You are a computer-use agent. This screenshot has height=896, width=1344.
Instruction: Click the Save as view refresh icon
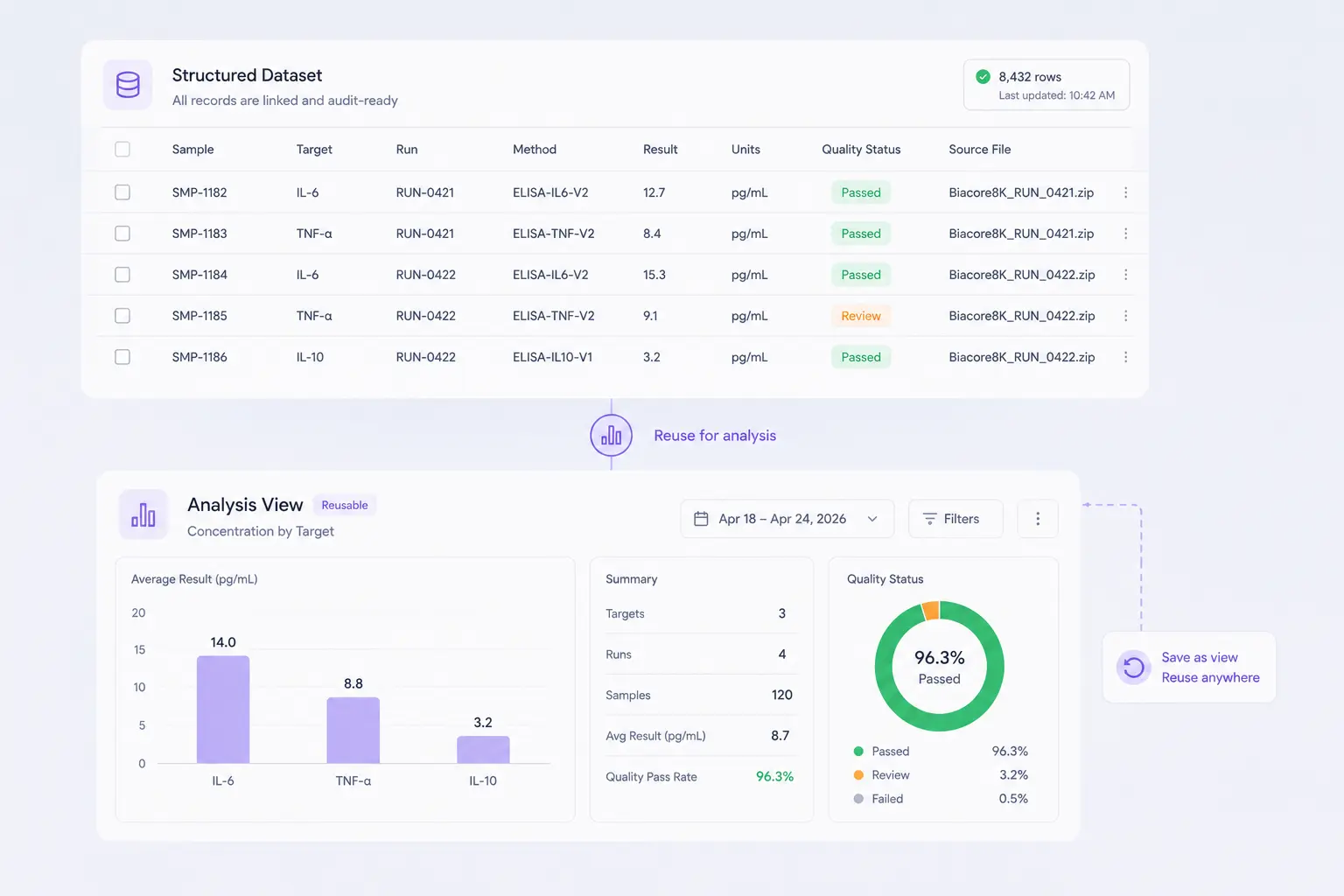(1134, 668)
